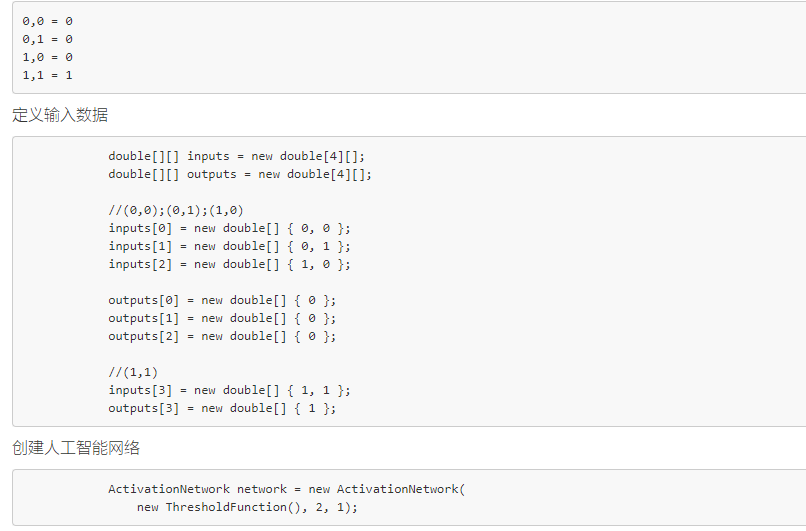806x531 pixels.
Task: Click the line '1,0 = 0' in truth table
Action: tap(47, 58)
